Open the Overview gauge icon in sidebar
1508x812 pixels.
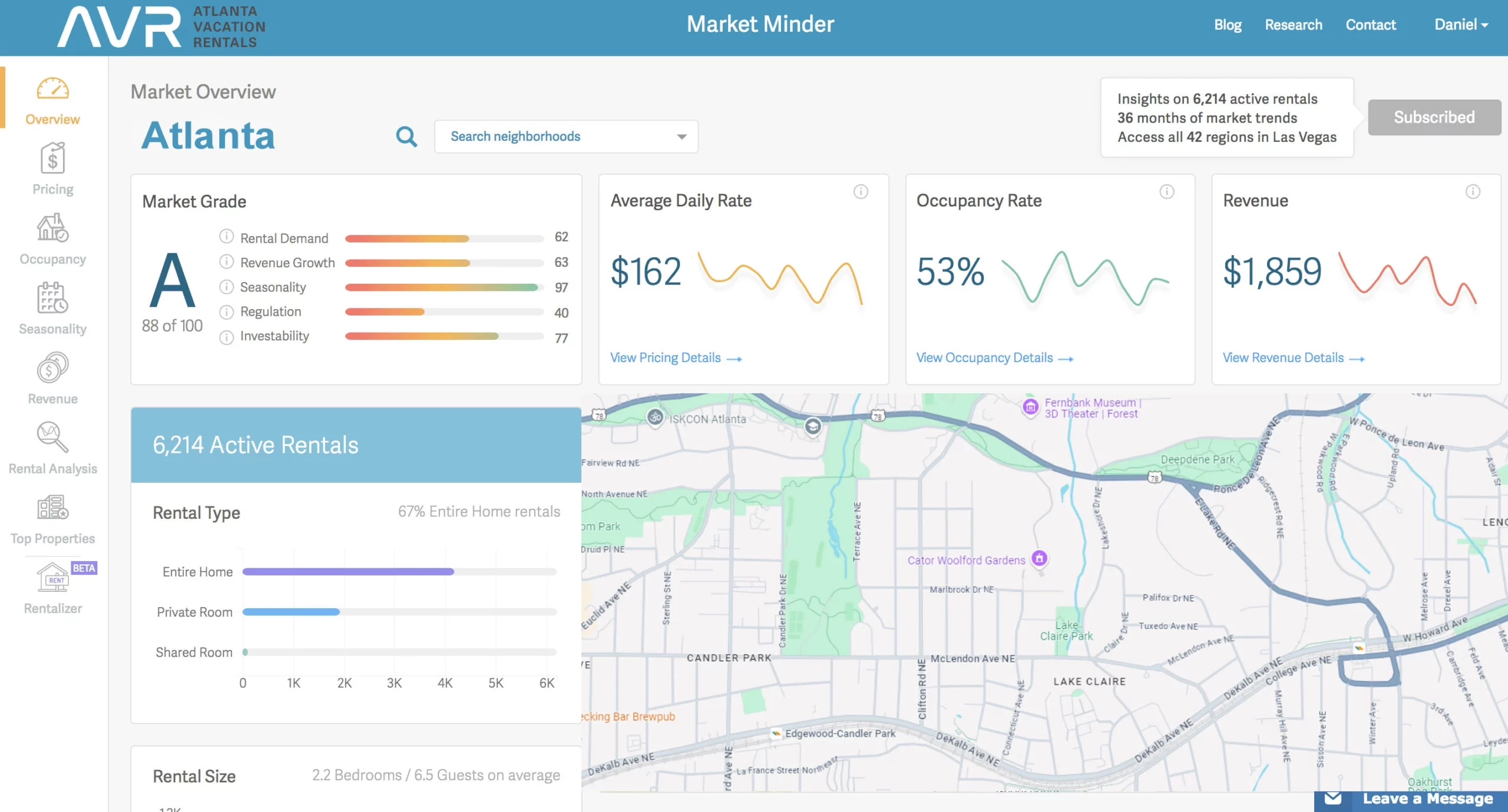pyautogui.click(x=53, y=90)
